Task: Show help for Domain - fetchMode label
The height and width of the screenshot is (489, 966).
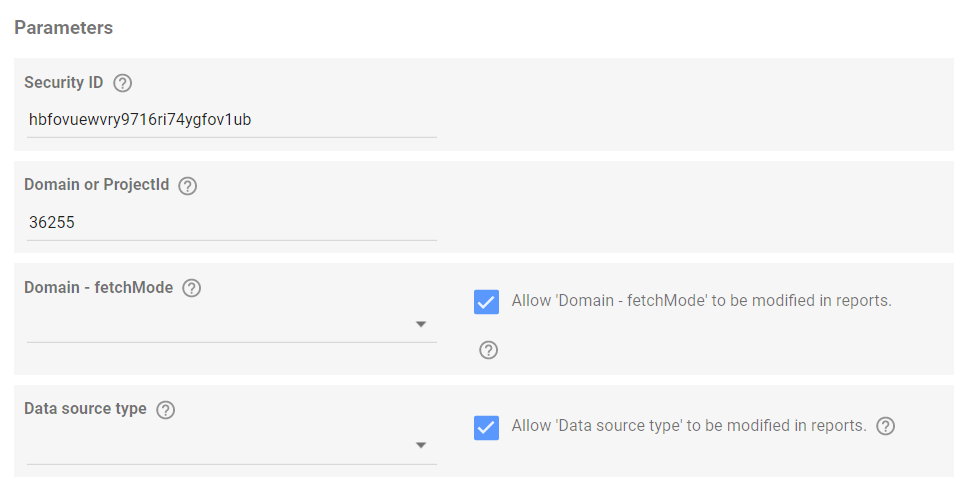Action: tap(192, 288)
